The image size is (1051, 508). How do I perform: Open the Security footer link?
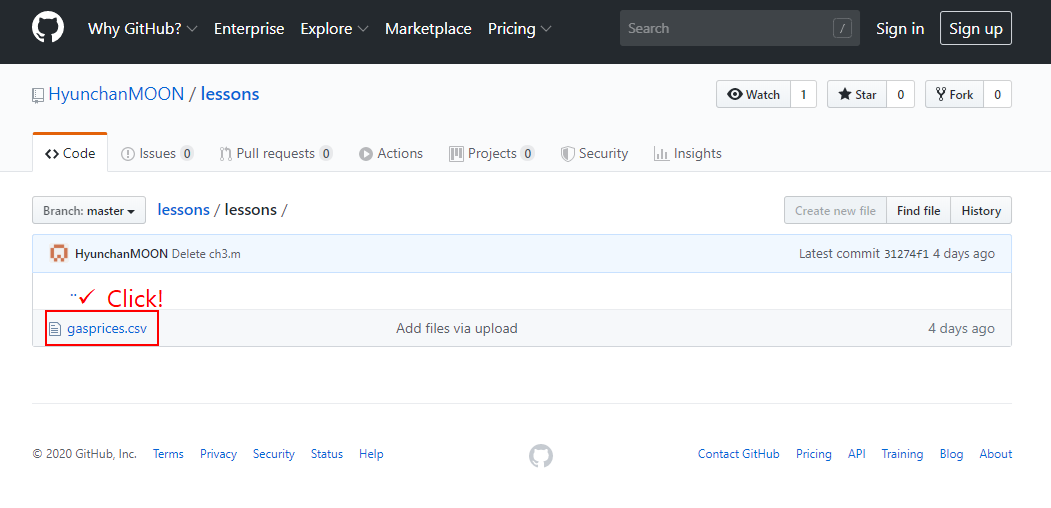coord(273,454)
